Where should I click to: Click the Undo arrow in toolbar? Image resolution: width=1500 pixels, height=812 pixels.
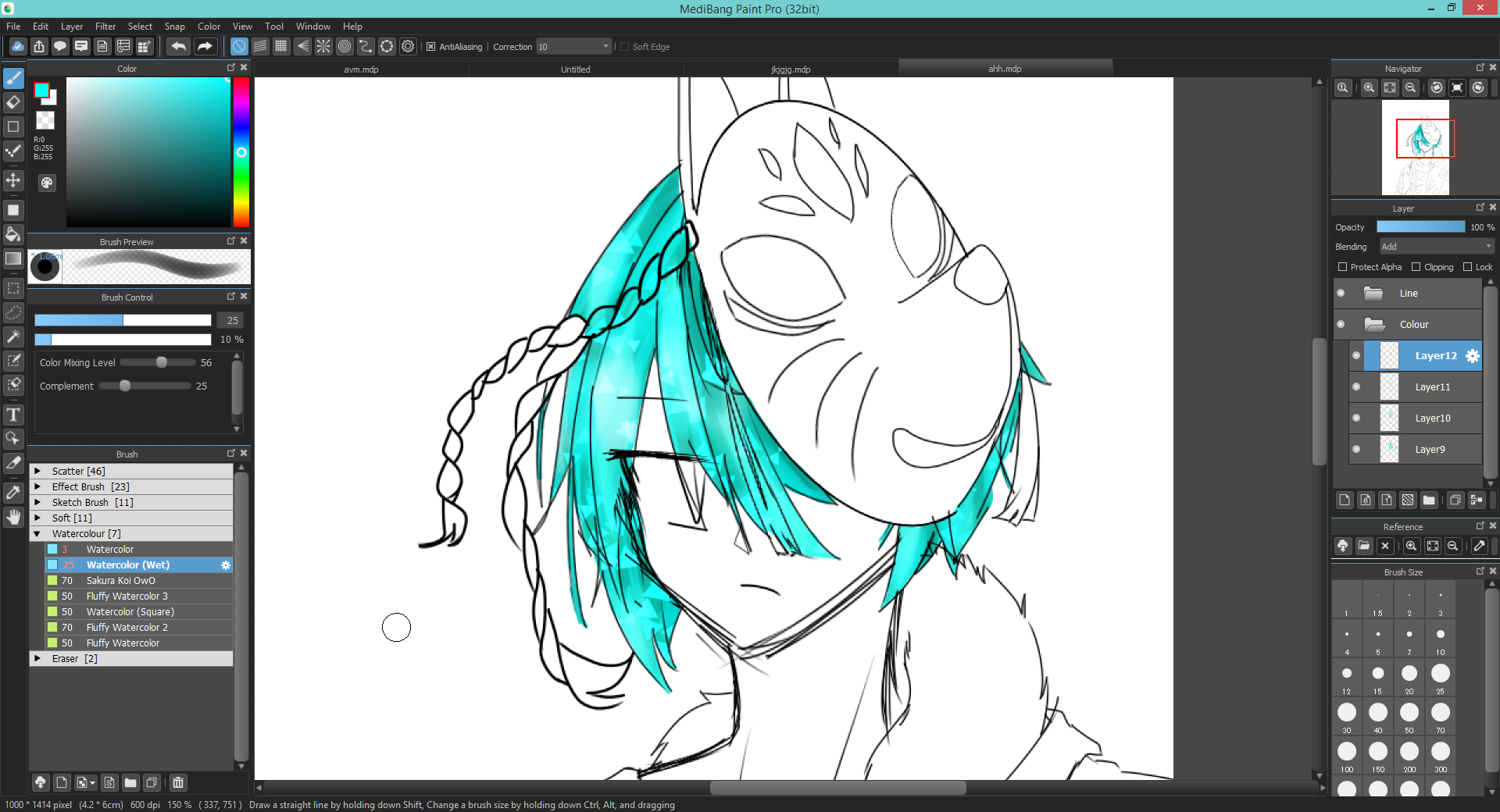[x=178, y=47]
